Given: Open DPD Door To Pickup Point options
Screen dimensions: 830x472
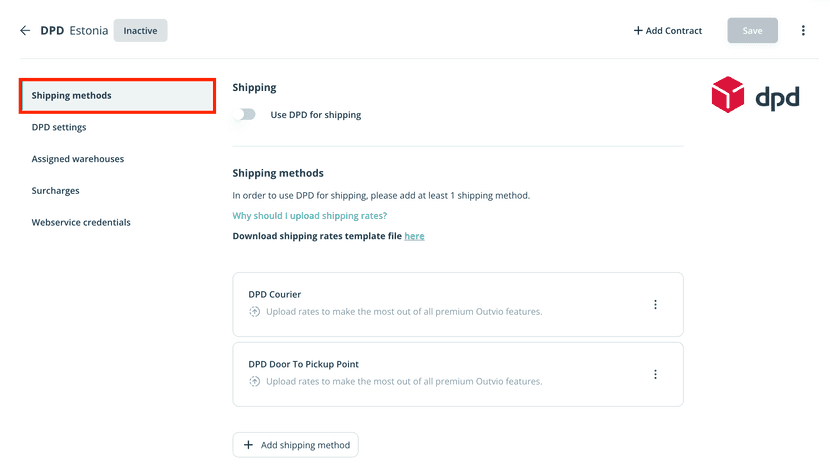Looking at the screenshot, I should (656, 375).
